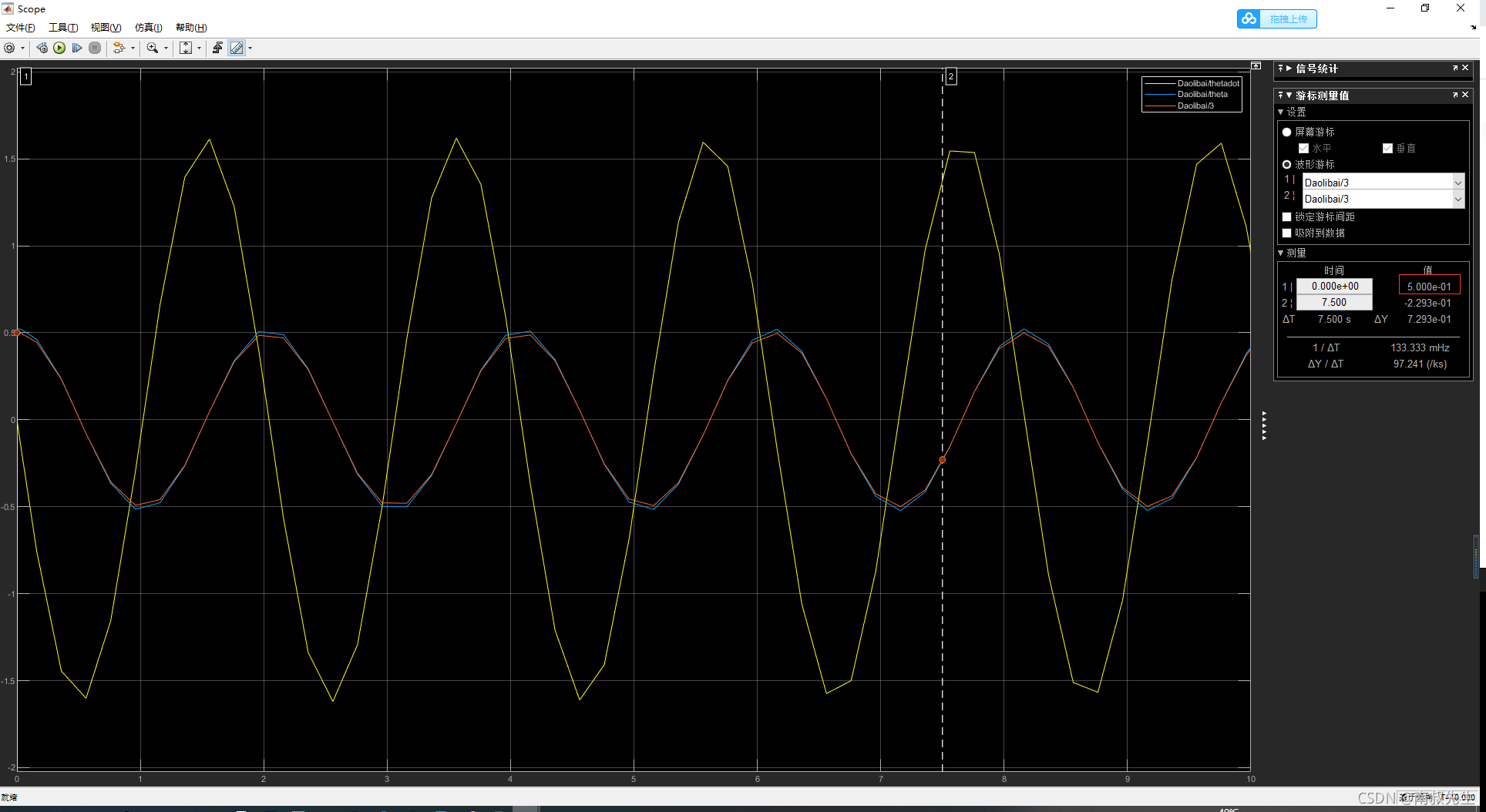Screen dimensions: 1486x812
Task: Click the cursor 2 time field 7.500
Action: (x=1333, y=303)
